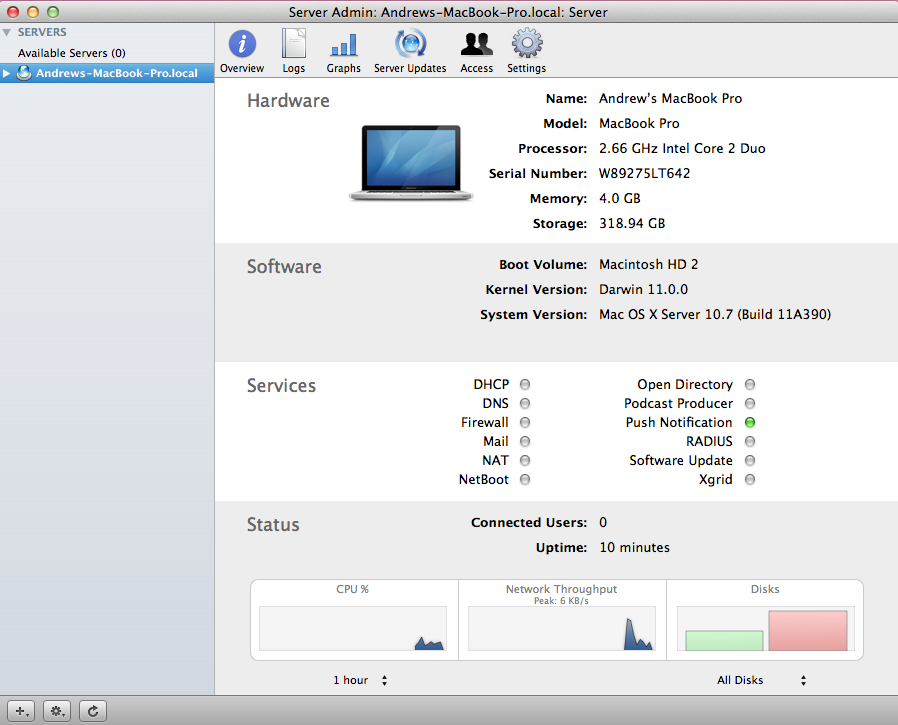This screenshot has height=725, width=898.
Task: Open the Settings gear icon
Action: pyautogui.click(x=527, y=44)
